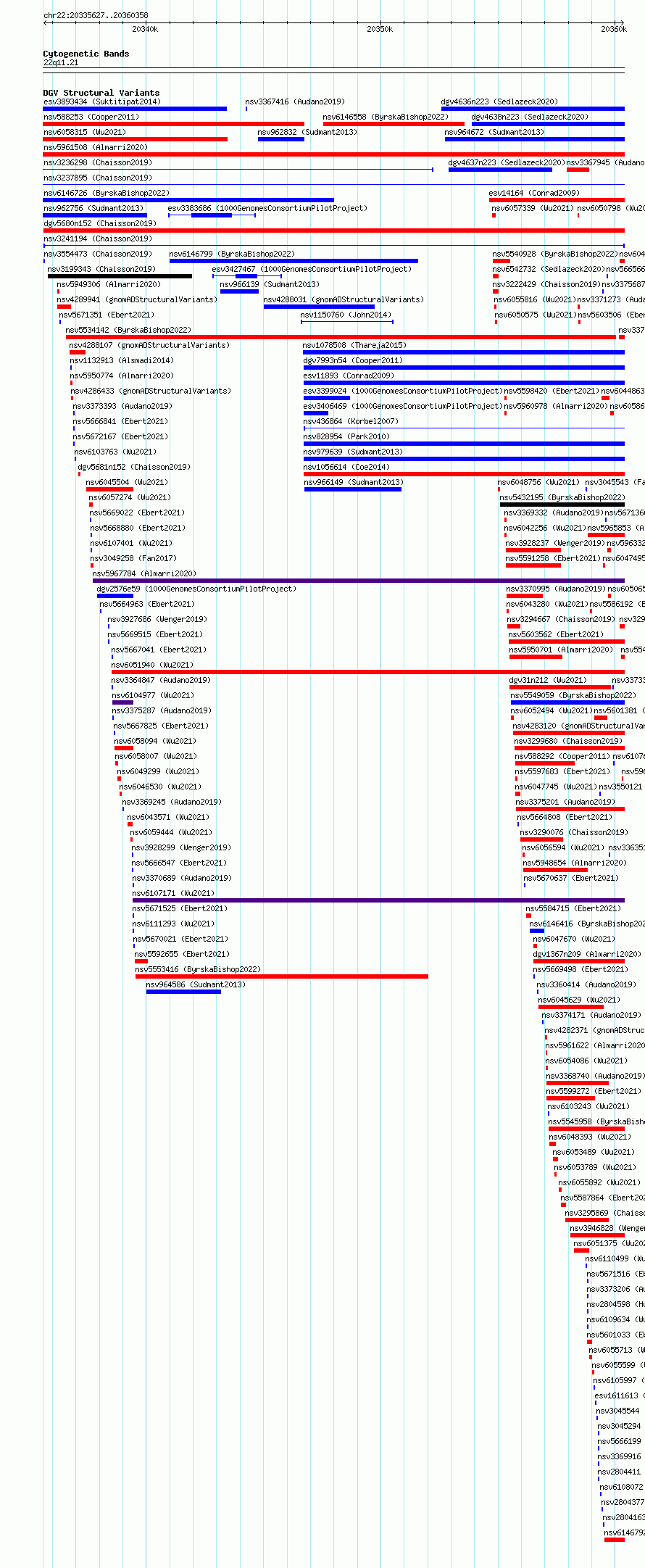Image resolution: width=645 pixels, height=1568 pixels.
Task: Click nsv964586 (Sudmant2013) label
Action: click(x=196, y=984)
